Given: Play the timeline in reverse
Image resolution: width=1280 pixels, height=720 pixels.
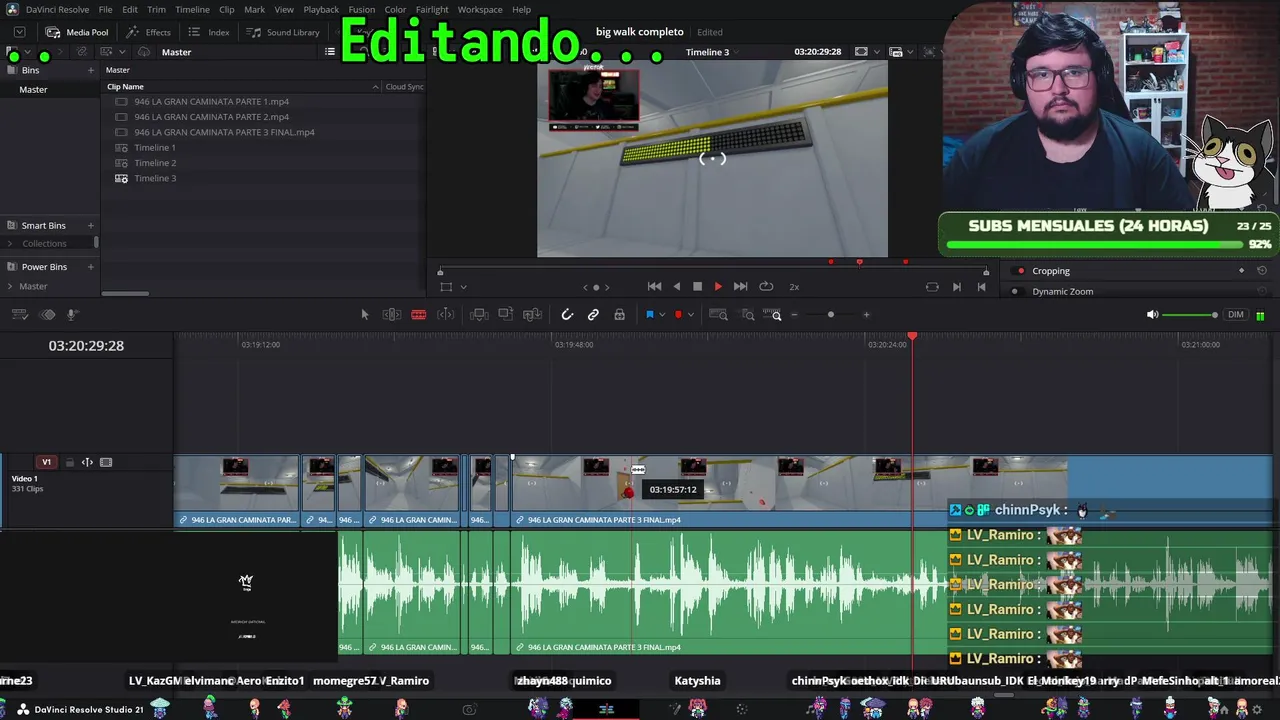Looking at the screenshot, I should 677,287.
